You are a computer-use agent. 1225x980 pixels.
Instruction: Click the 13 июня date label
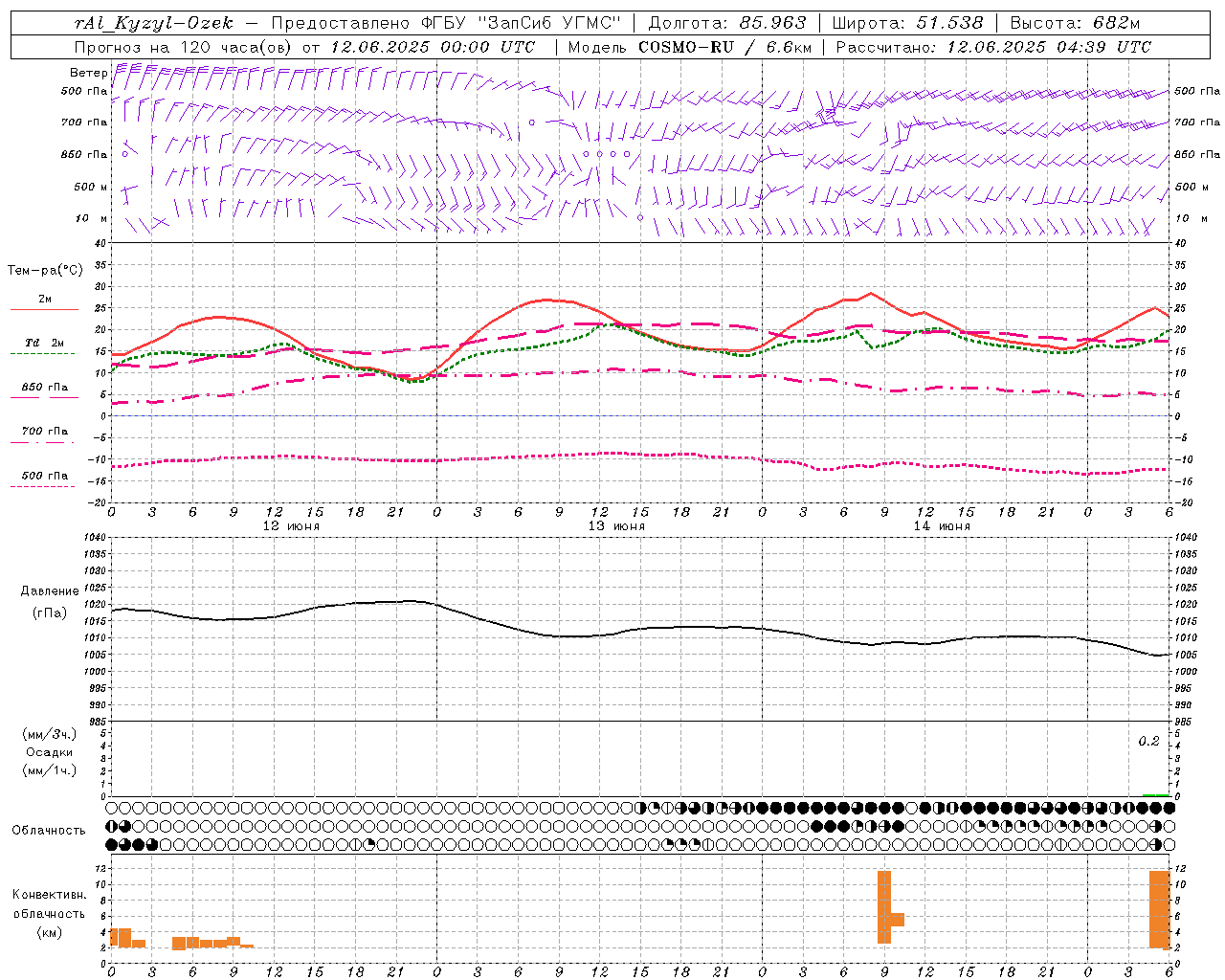point(616,526)
